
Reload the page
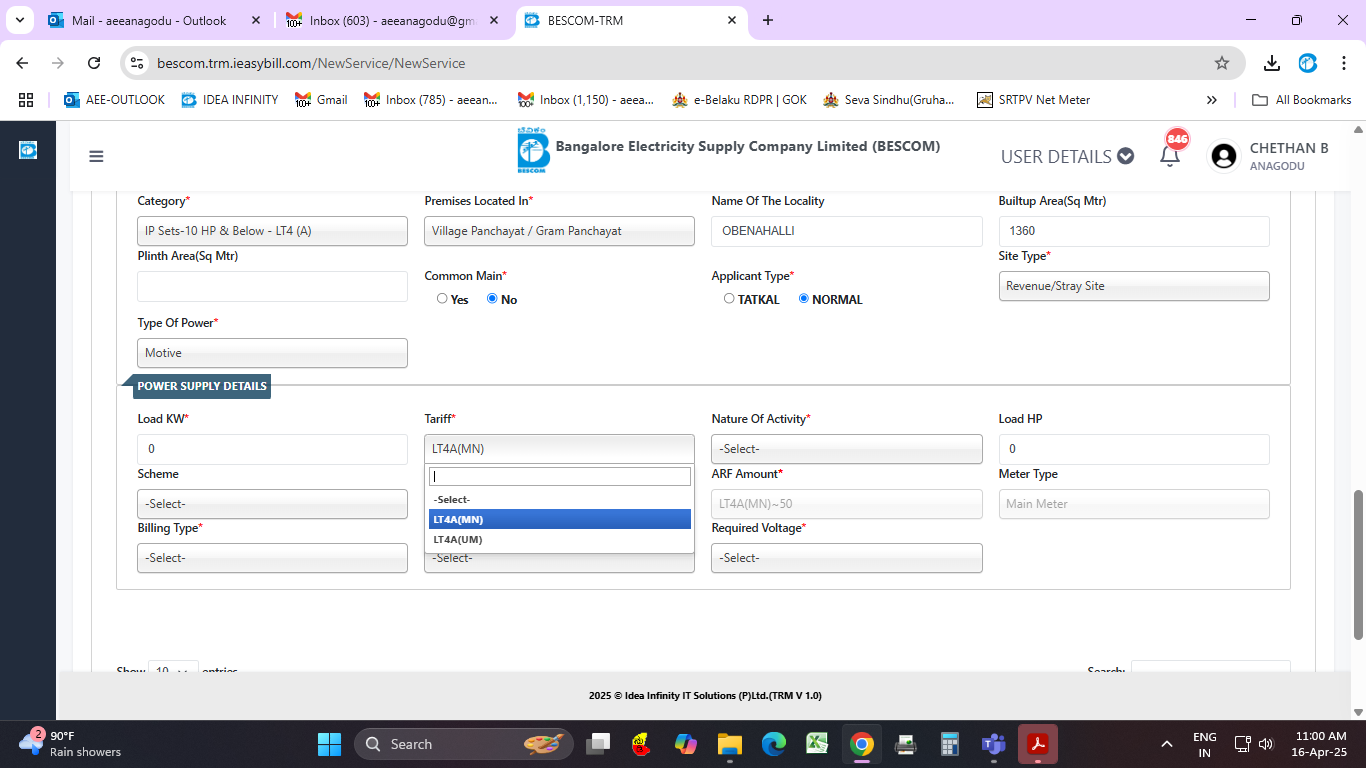tap(94, 63)
